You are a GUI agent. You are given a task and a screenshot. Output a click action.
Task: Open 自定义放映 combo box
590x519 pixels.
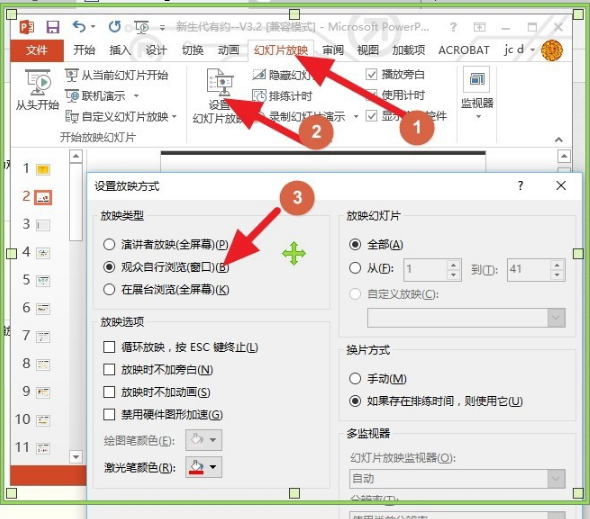tap(466, 318)
